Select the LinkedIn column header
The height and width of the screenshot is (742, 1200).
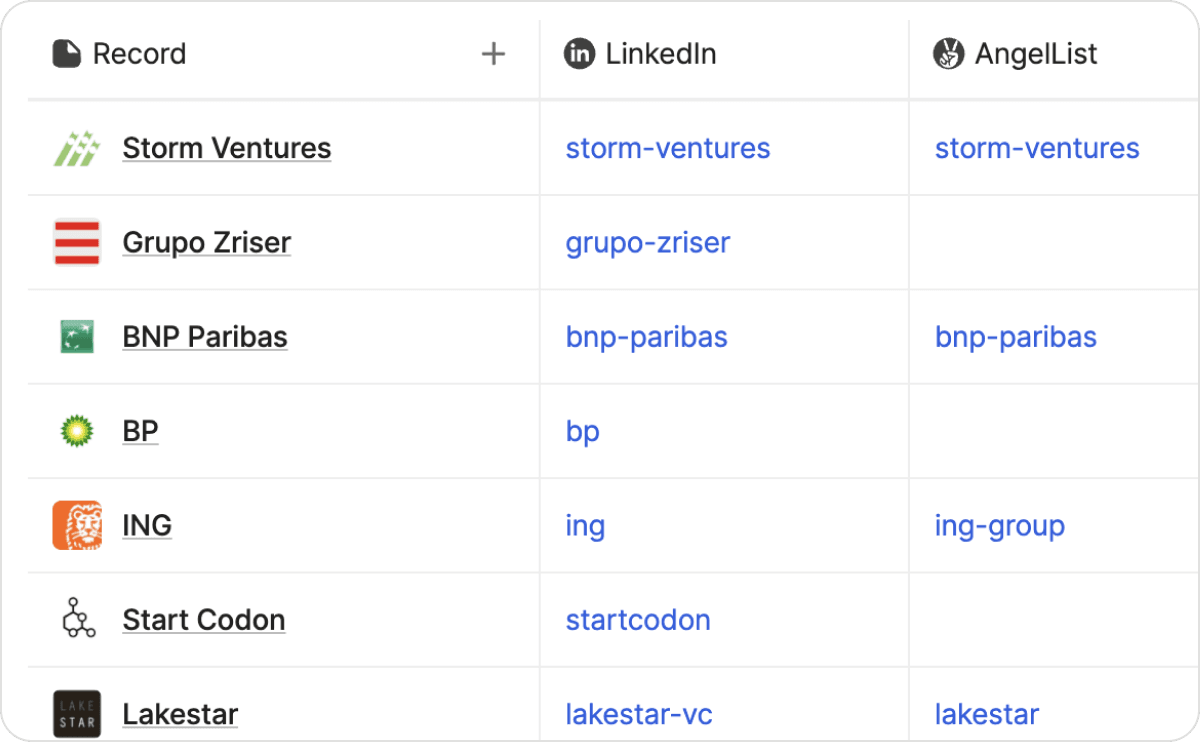coord(660,54)
